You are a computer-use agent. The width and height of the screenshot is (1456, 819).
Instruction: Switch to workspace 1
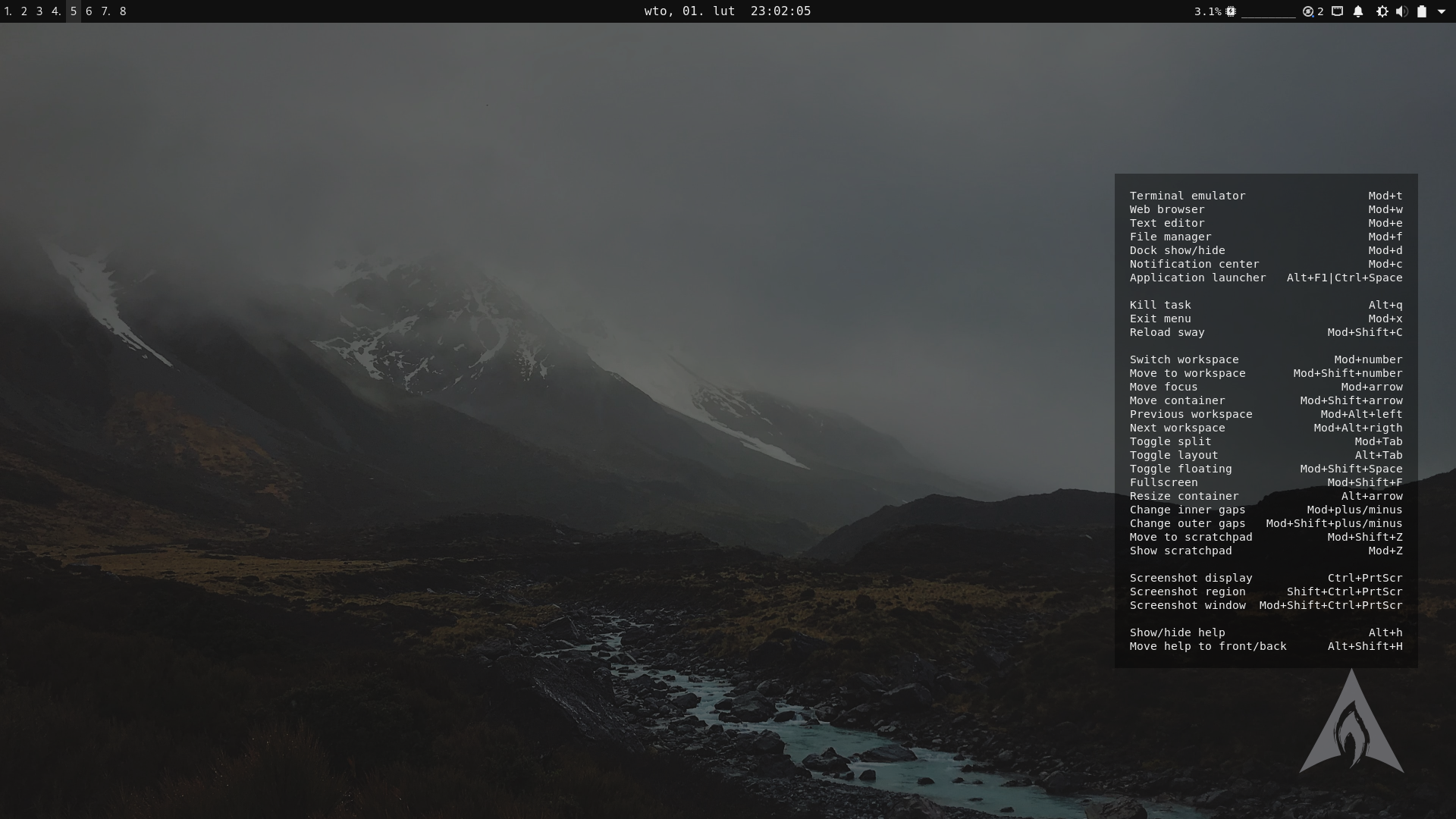(8, 11)
